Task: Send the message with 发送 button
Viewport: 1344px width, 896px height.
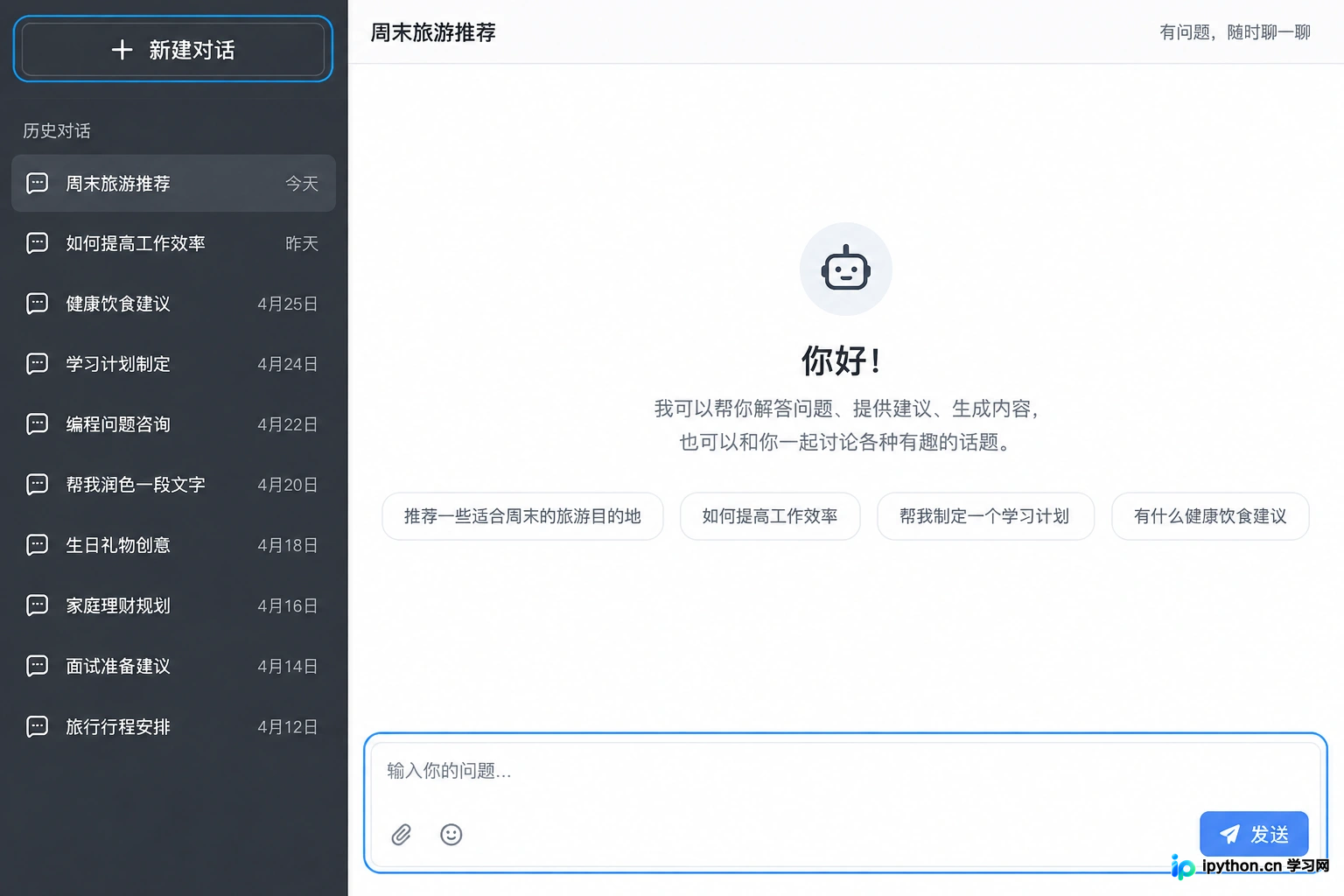Action: (1254, 834)
